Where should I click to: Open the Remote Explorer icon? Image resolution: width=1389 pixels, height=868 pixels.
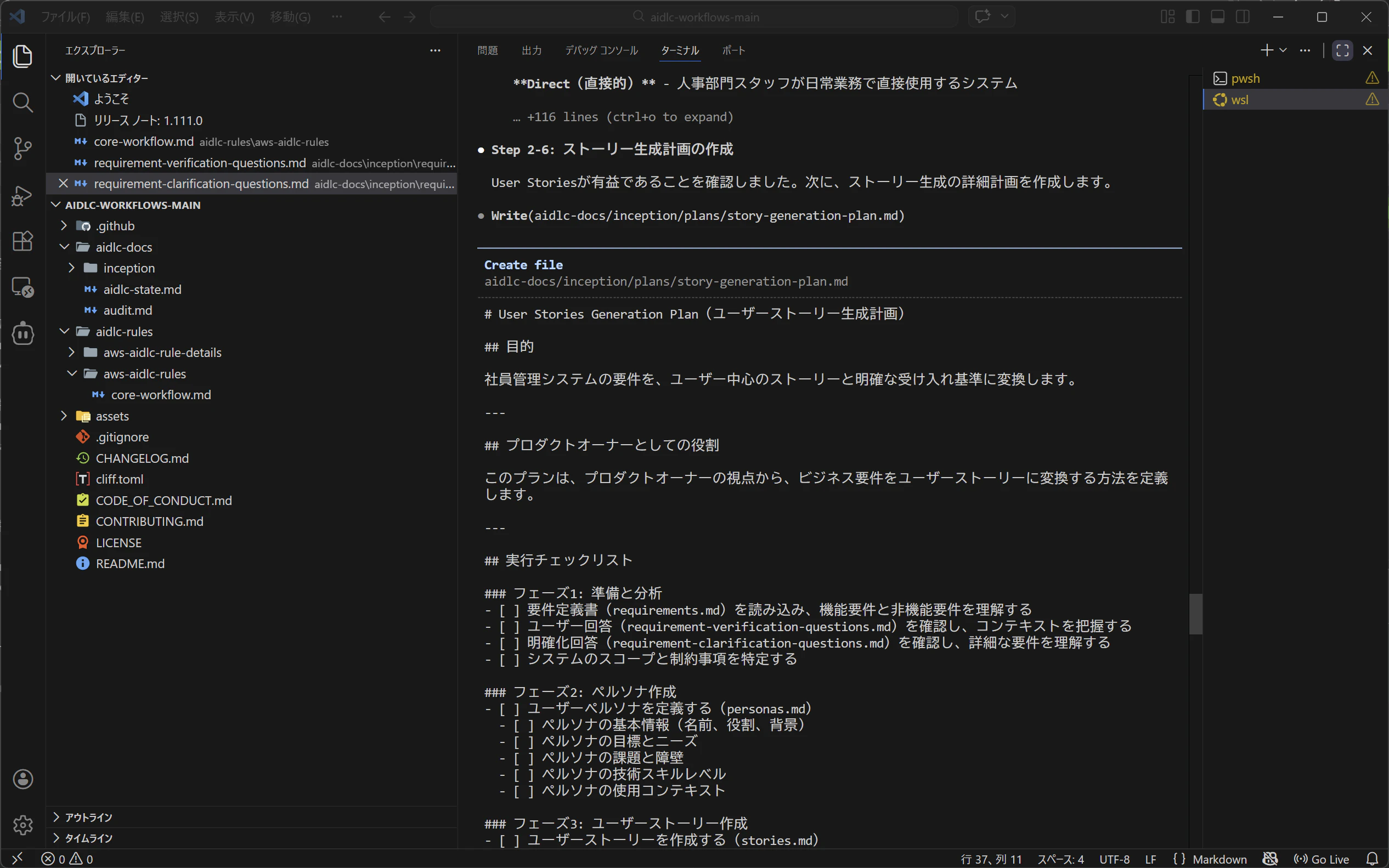point(22,287)
